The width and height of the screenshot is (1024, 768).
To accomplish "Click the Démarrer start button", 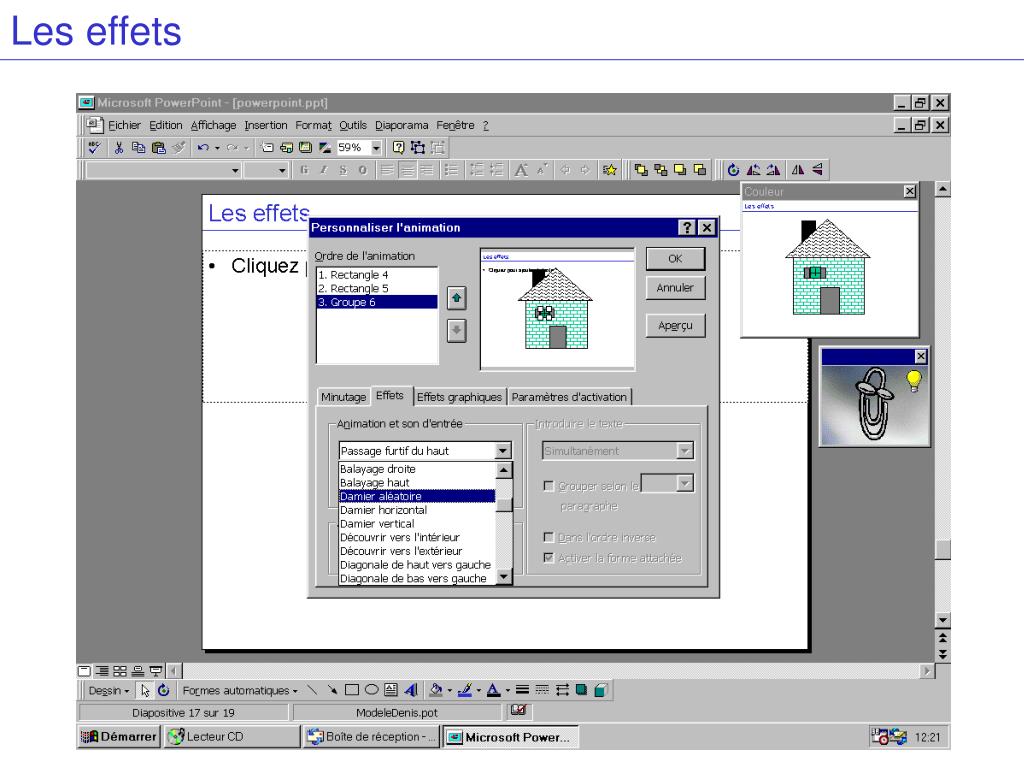I will [119, 737].
